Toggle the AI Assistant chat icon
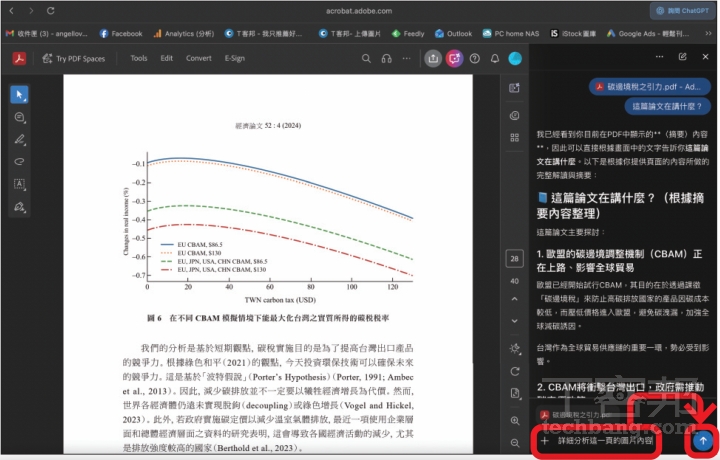 coord(454,58)
